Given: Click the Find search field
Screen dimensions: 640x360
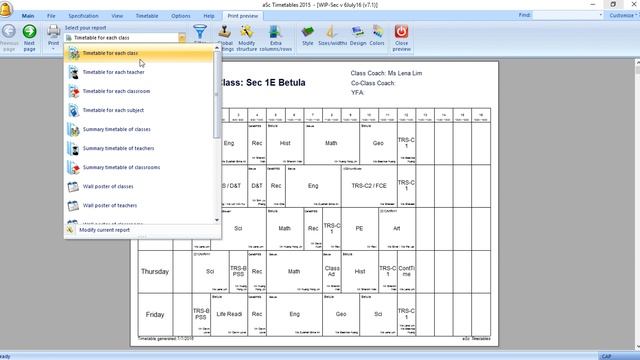Looking at the screenshot, I should pyautogui.click(x=567, y=15).
